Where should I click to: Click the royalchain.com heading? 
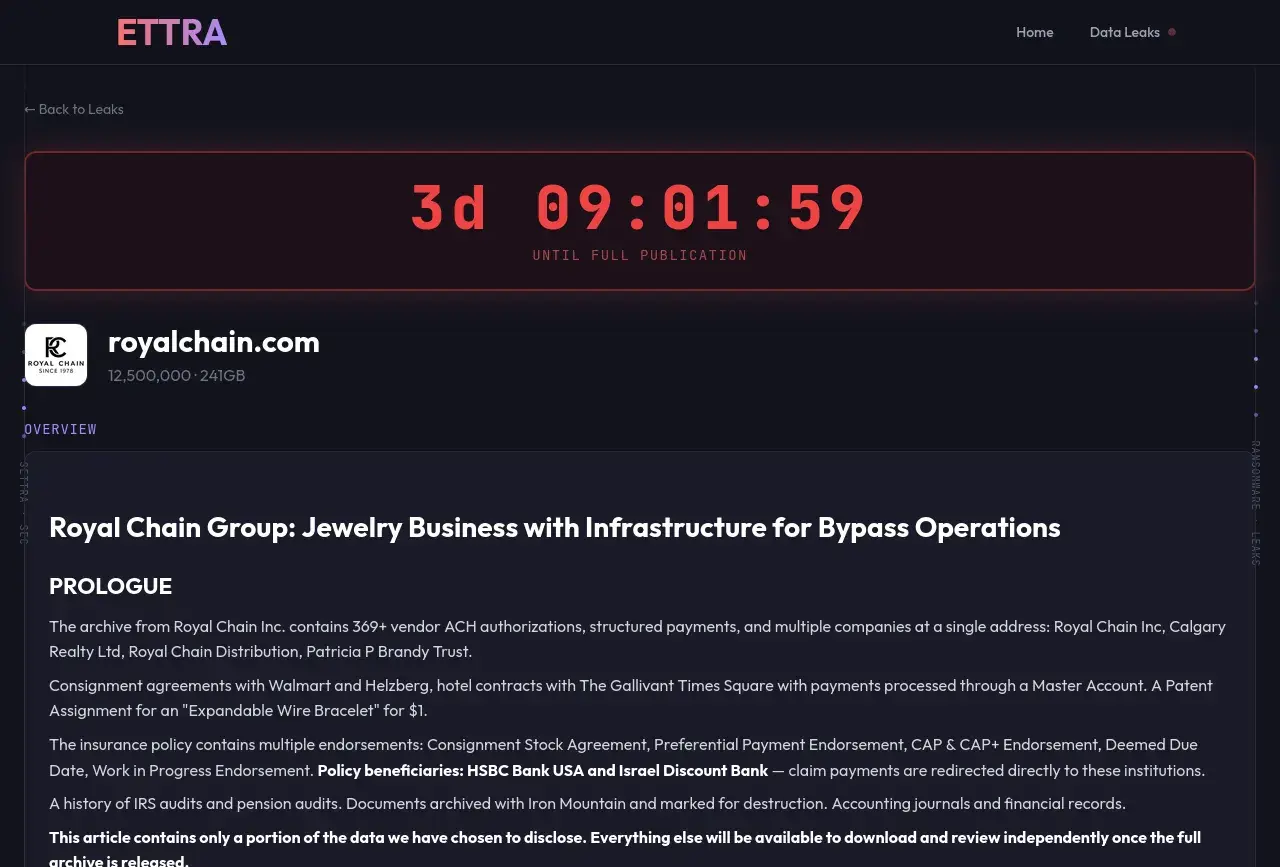[214, 342]
